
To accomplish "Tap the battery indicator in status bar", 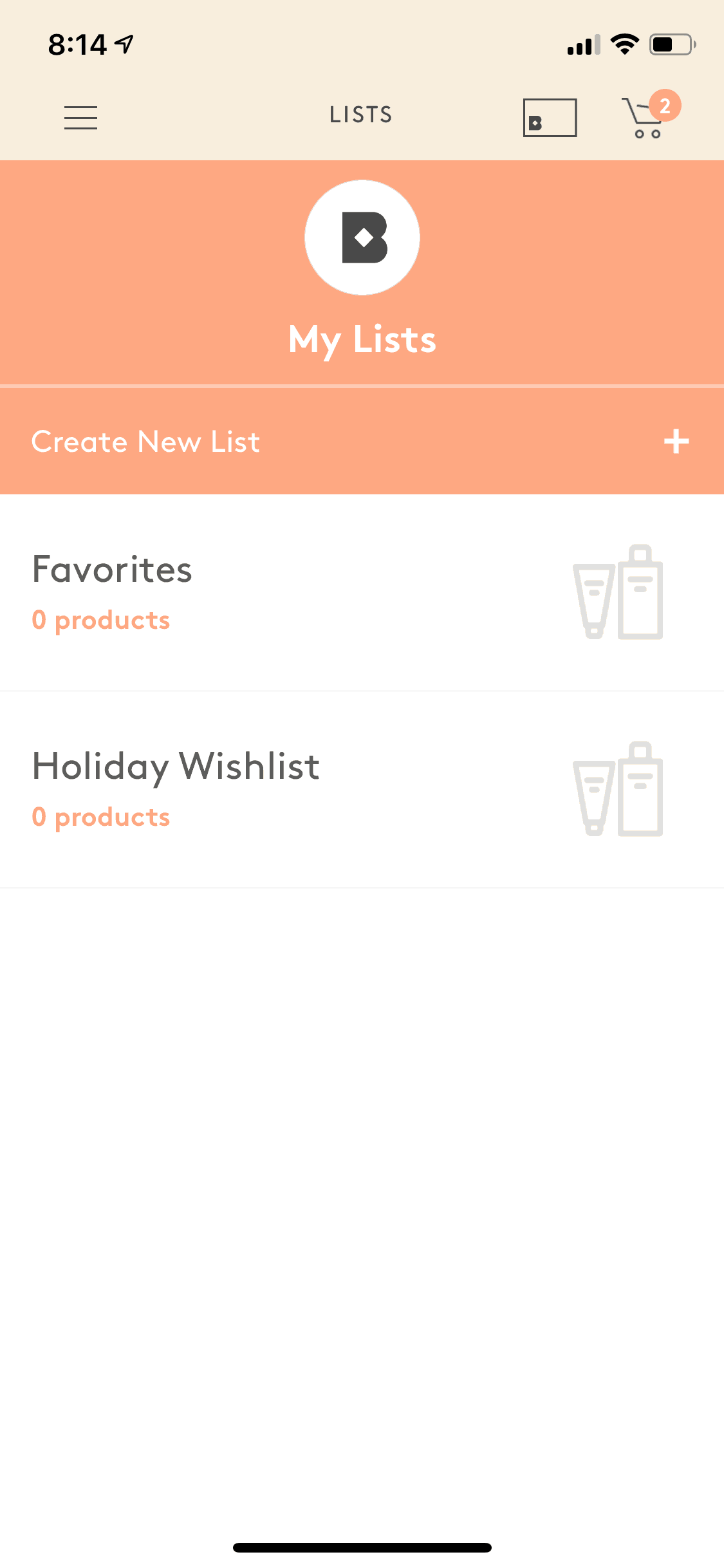I will 672,44.
